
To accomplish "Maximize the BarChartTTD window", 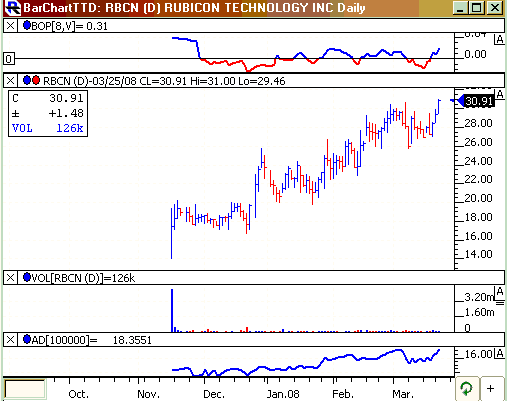I will tap(477, 8).
